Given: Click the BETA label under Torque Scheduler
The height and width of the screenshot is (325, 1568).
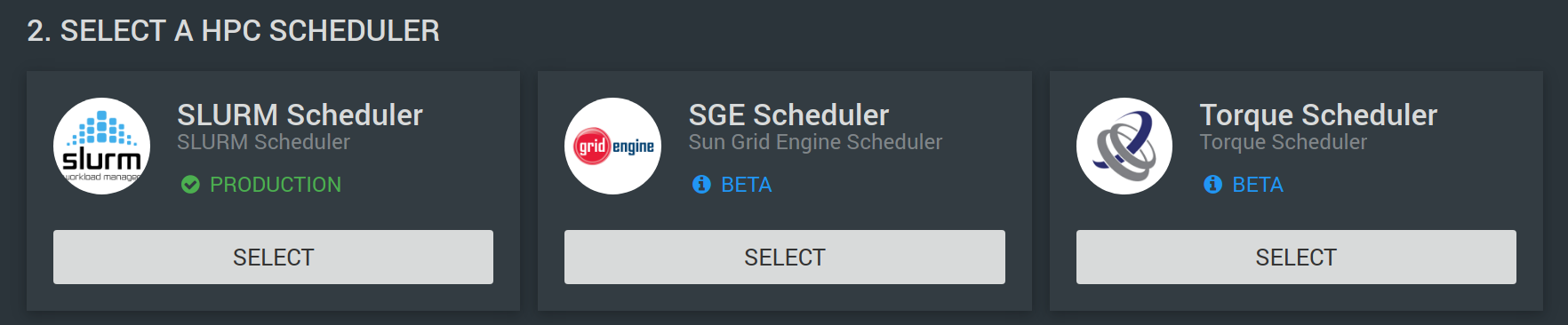Looking at the screenshot, I should coord(1258,185).
